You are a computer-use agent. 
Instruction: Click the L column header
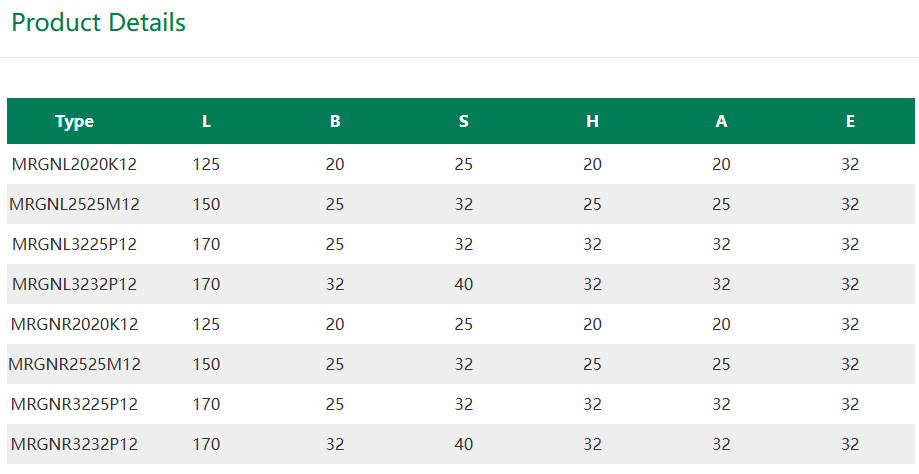(206, 121)
